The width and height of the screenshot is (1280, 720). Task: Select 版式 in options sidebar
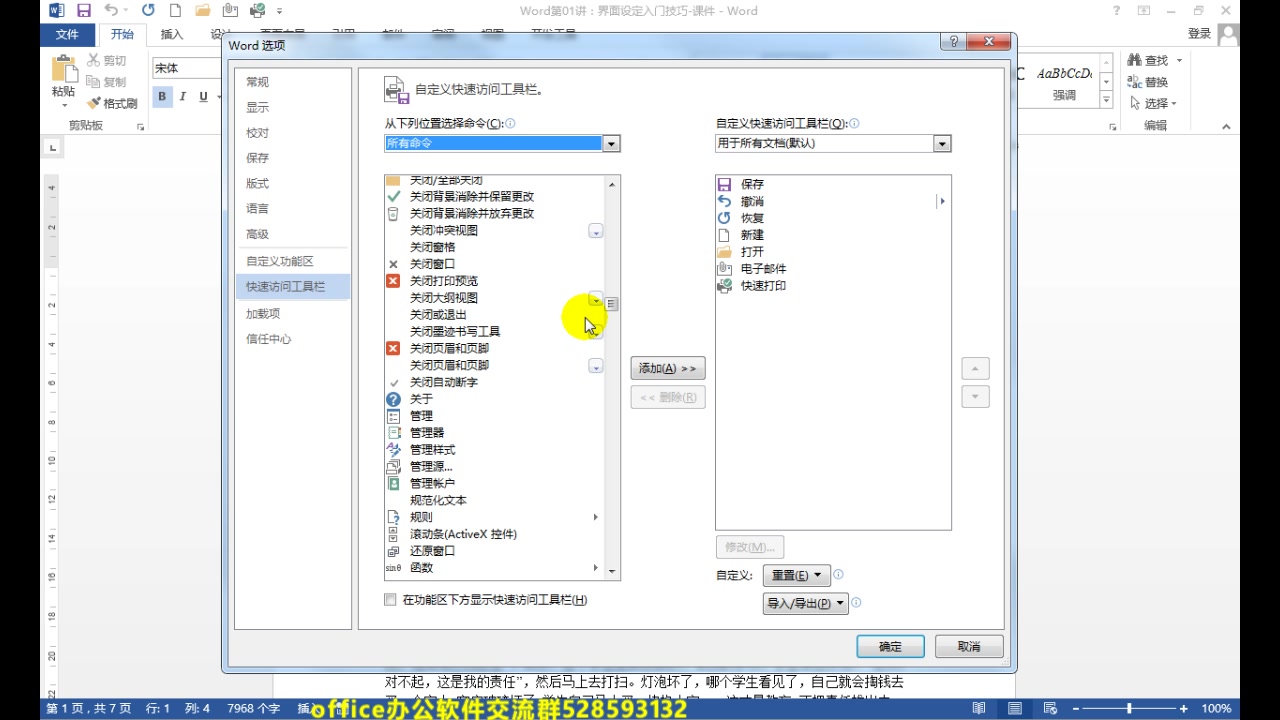(291, 183)
